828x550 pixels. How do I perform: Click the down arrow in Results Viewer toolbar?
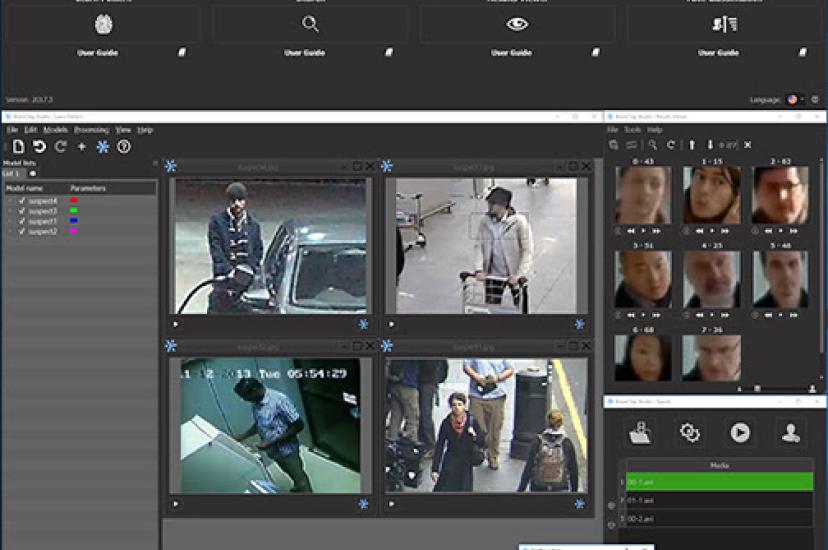[x=710, y=145]
